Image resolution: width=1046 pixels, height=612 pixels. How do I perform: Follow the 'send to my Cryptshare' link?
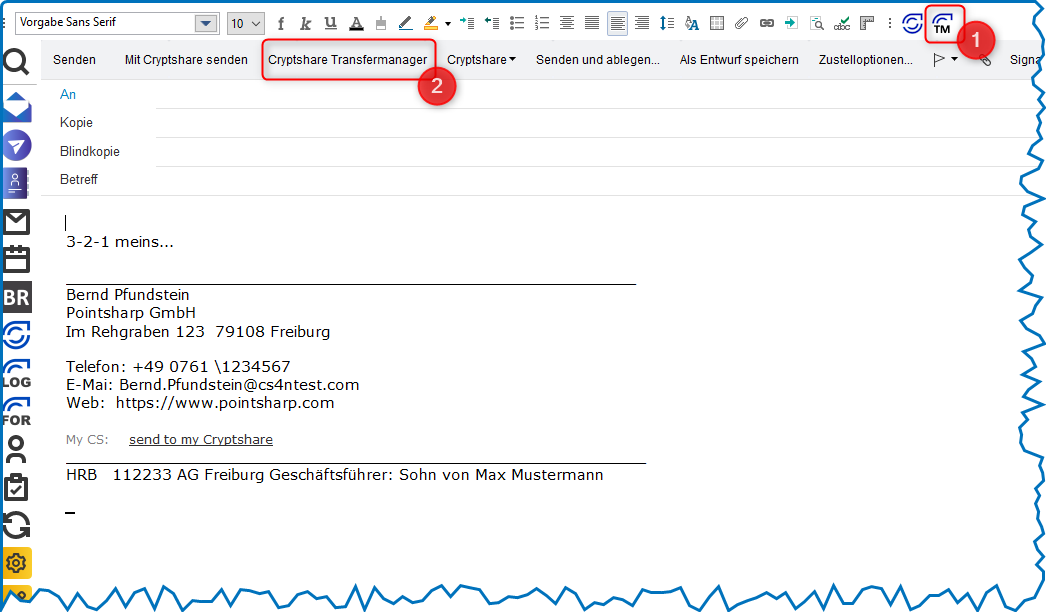pyautogui.click(x=200, y=440)
